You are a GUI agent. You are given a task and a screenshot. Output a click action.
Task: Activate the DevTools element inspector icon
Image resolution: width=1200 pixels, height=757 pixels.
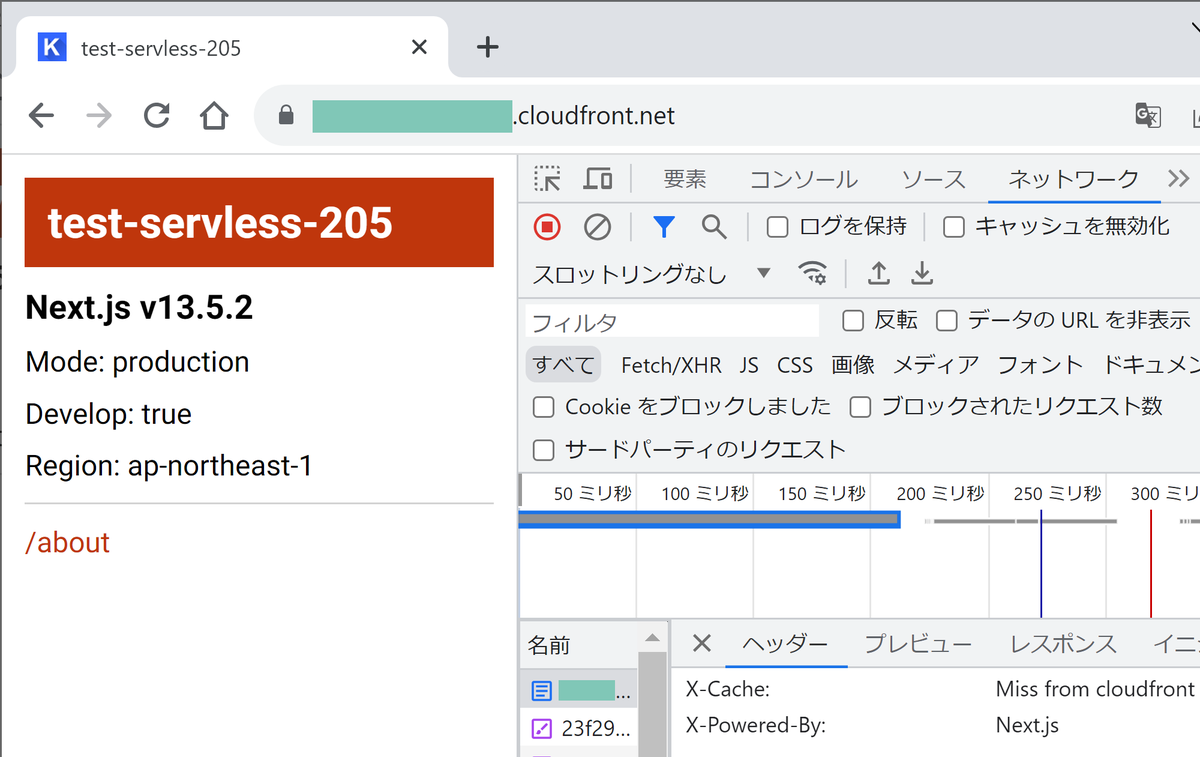pos(547,179)
